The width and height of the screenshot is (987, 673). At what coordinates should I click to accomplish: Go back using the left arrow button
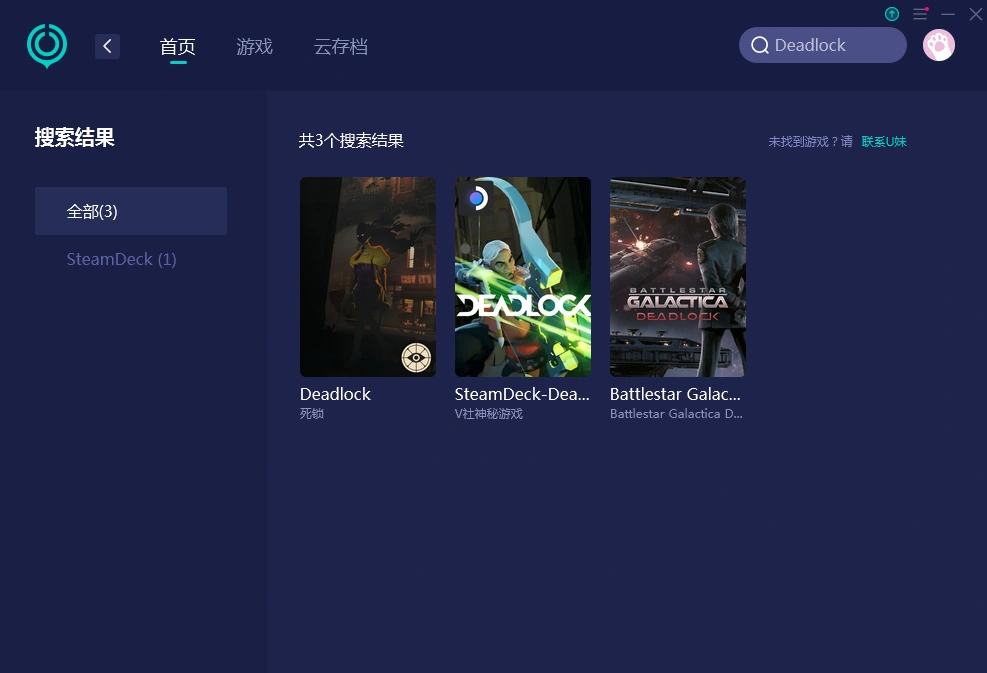(107, 46)
